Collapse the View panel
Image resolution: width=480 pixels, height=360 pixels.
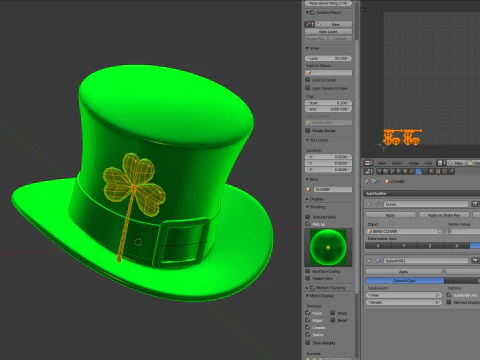307,48
